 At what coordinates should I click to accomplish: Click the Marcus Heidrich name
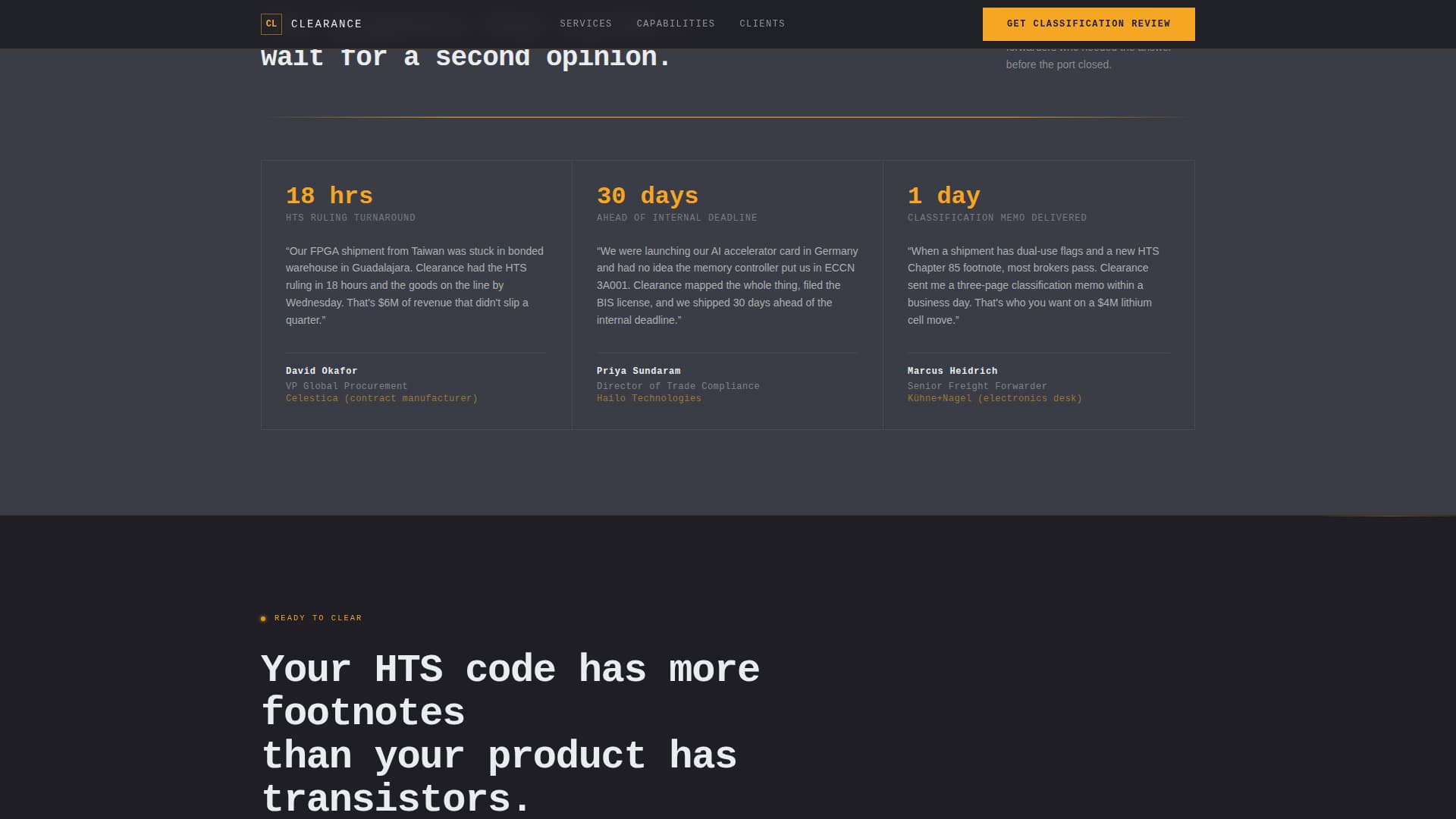952,371
